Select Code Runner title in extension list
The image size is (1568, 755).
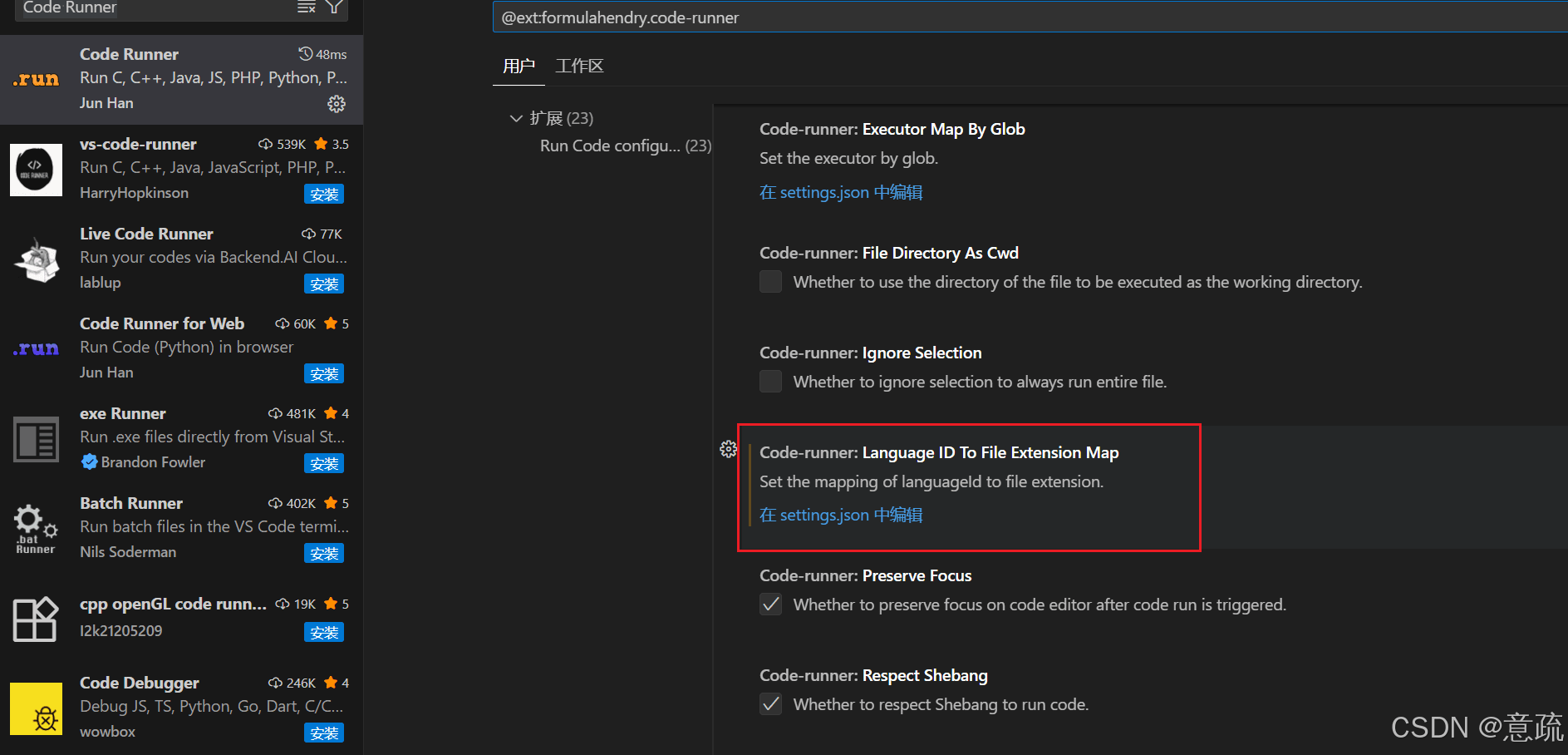[129, 54]
